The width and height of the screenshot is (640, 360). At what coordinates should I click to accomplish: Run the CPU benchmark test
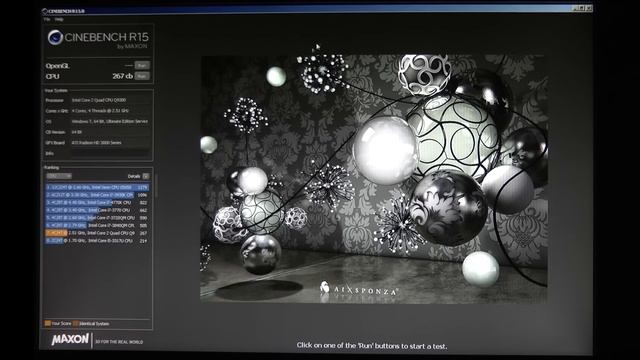click(142, 76)
